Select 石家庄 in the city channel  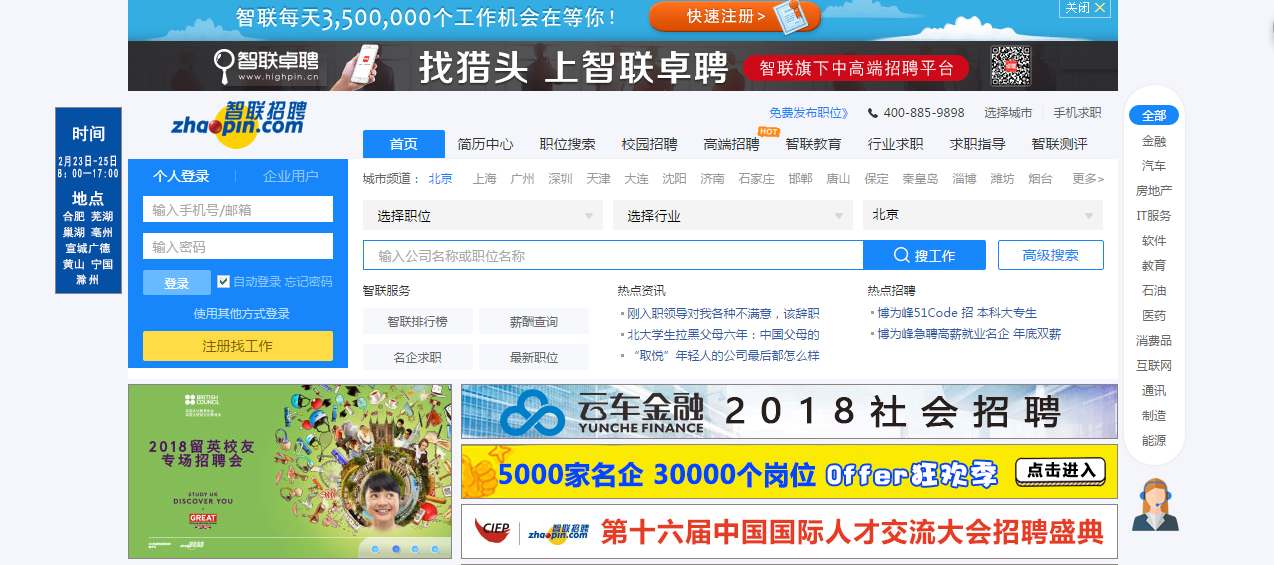[x=756, y=179]
